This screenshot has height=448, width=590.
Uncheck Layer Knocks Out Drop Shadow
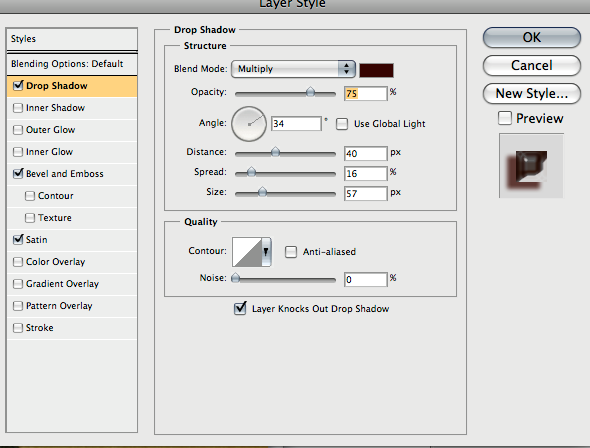pos(240,308)
